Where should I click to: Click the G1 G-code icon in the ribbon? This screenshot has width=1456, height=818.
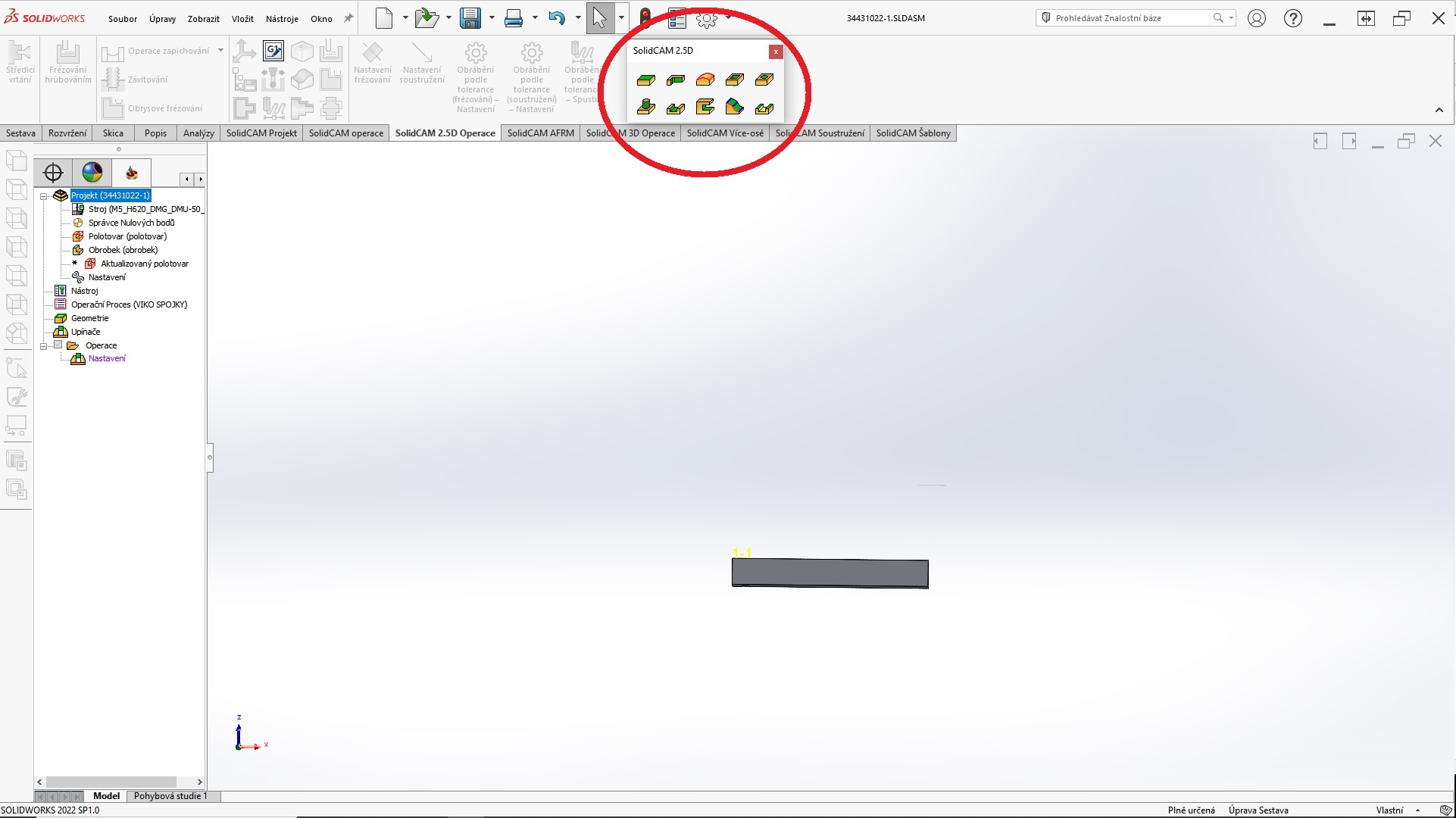(x=273, y=51)
